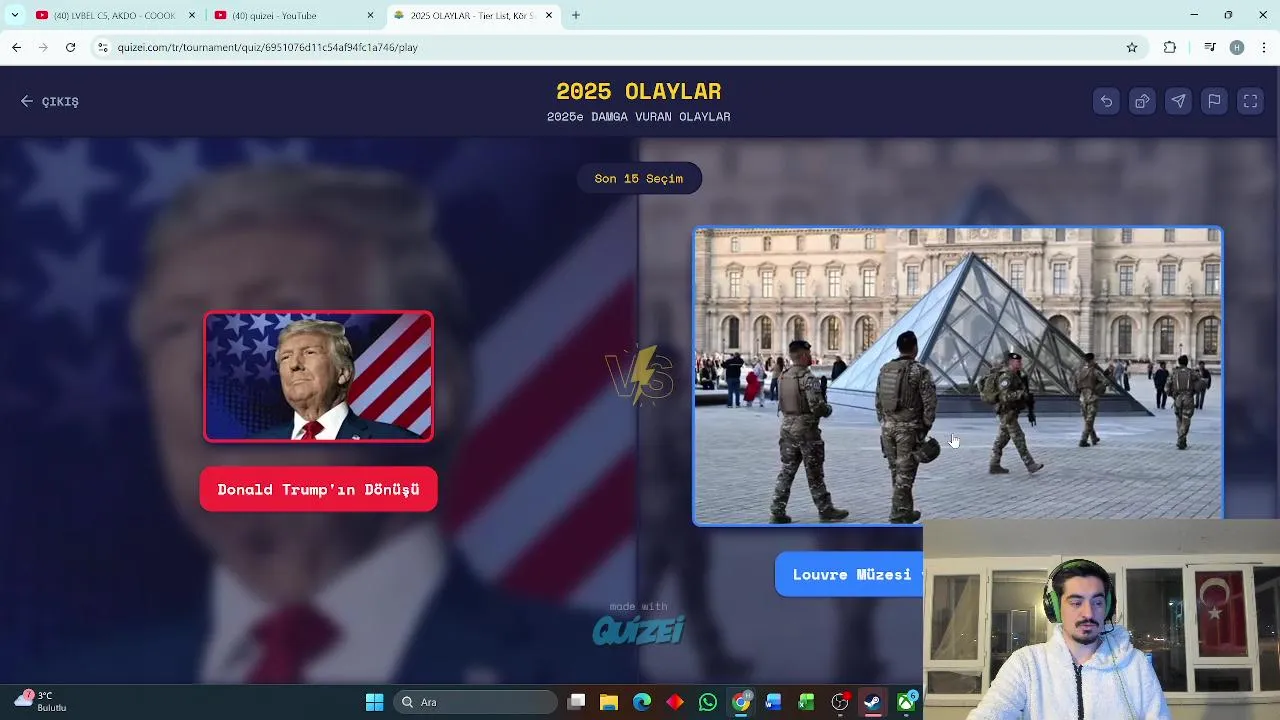Open Steam from taskbar
Image resolution: width=1280 pixels, height=720 pixels.
click(872, 702)
